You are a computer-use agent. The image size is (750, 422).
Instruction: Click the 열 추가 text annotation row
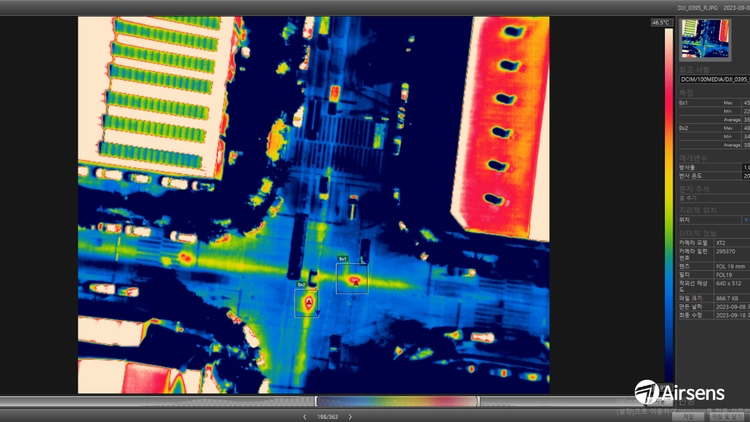tap(715, 198)
